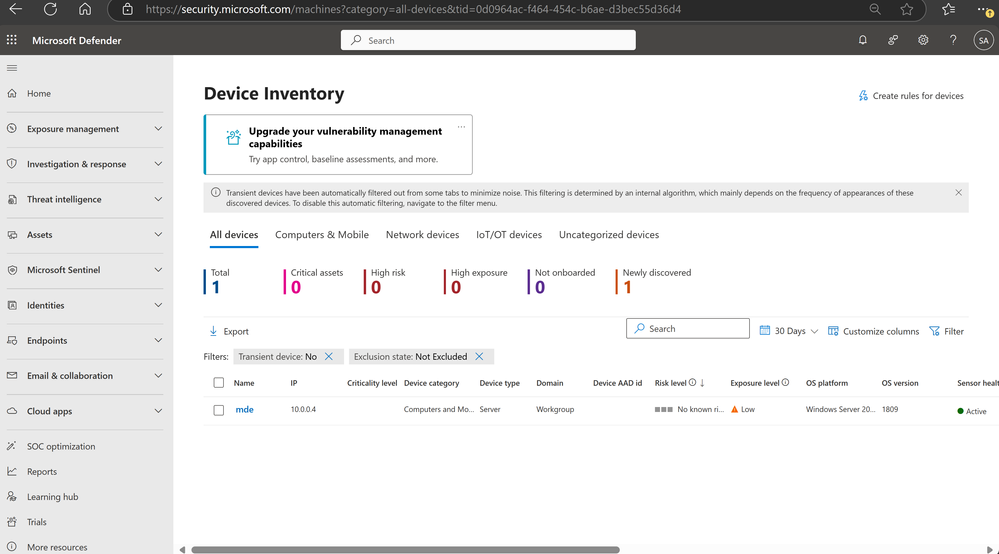Click the Reports chart icon
This screenshot has width=999, height=554.
click(12, 471)
